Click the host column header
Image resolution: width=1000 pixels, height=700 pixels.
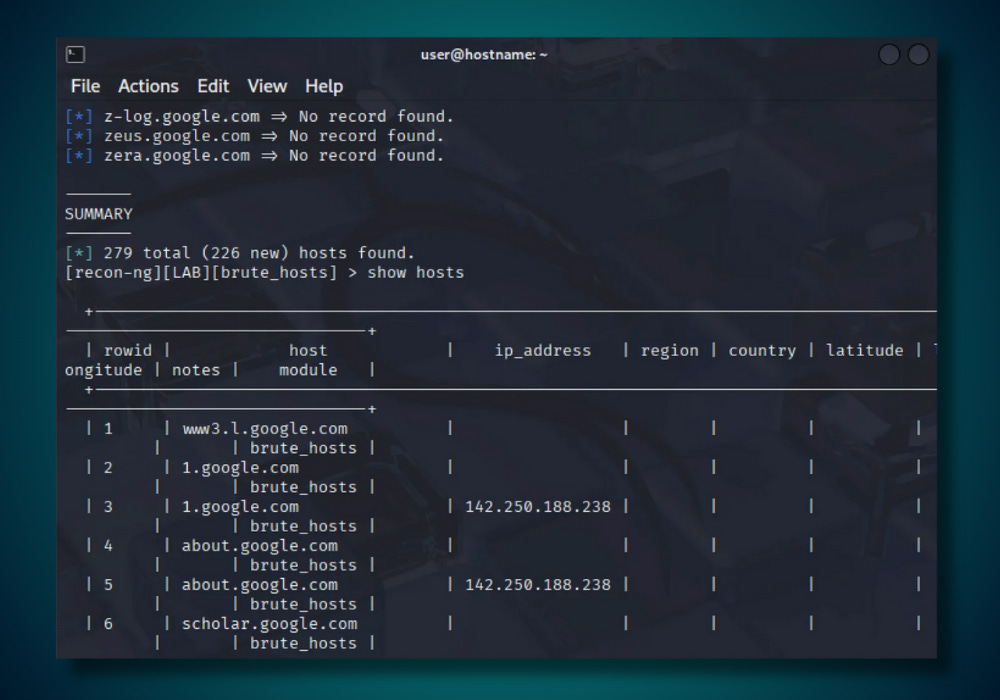coord(308,351)
